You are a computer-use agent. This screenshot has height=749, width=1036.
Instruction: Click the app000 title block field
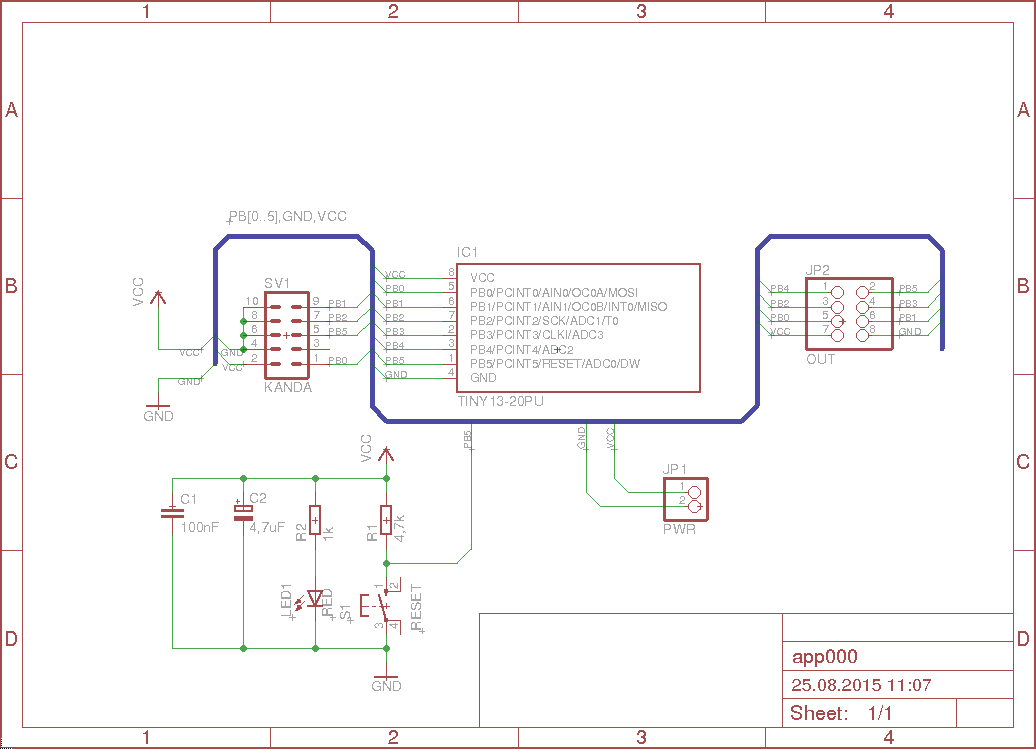point(825,657)
